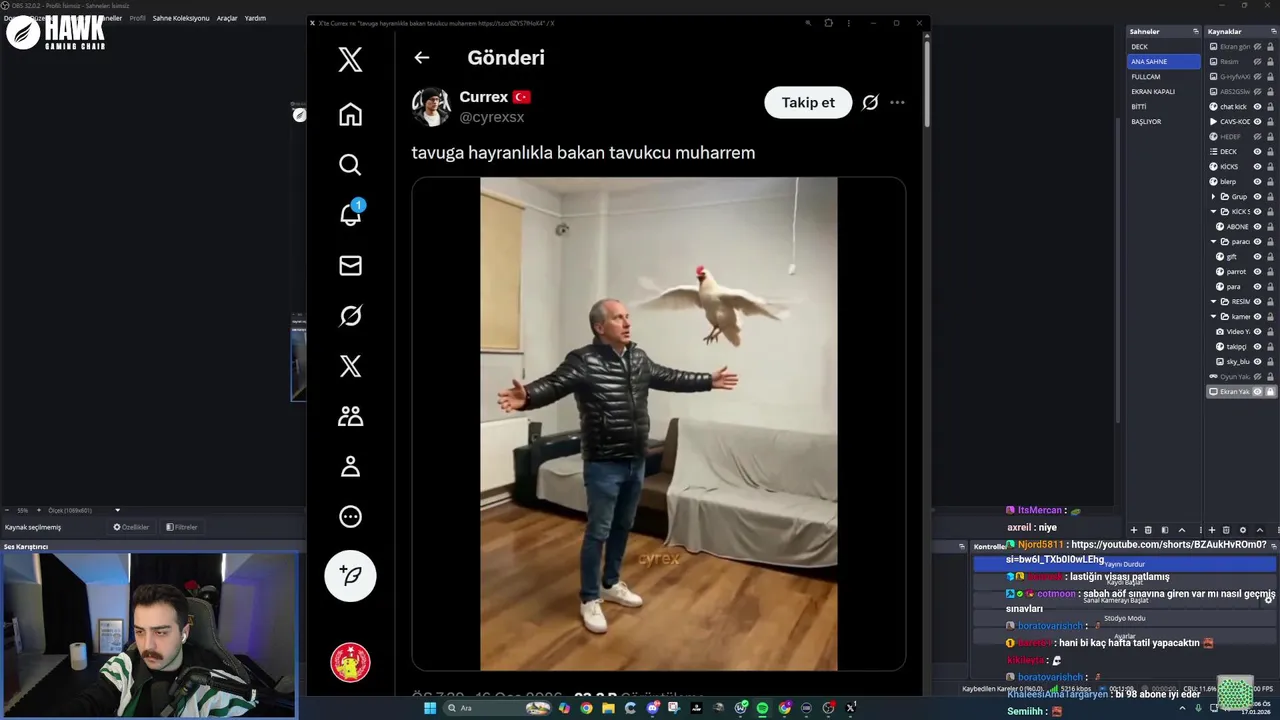Toggle visibility of sky_blu source
This screenshot has width=1280, height=720.
click(1257, 362)
